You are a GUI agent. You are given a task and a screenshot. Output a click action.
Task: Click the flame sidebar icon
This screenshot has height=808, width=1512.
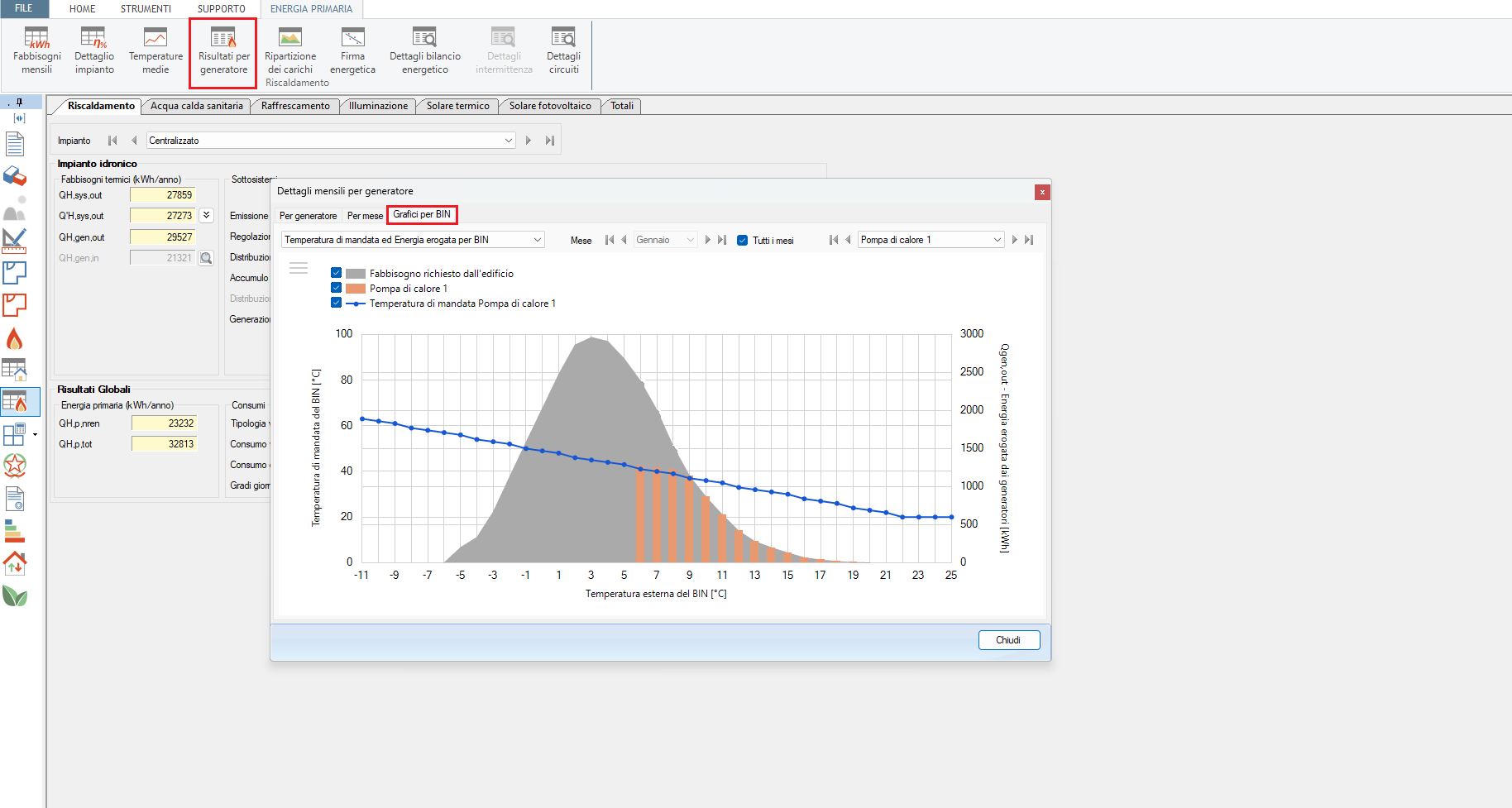tap(15, 339)
